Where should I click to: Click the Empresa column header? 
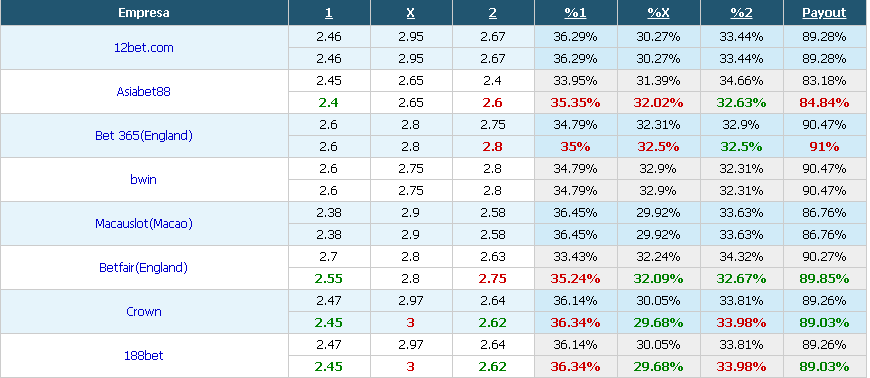(x=144, y=13)
